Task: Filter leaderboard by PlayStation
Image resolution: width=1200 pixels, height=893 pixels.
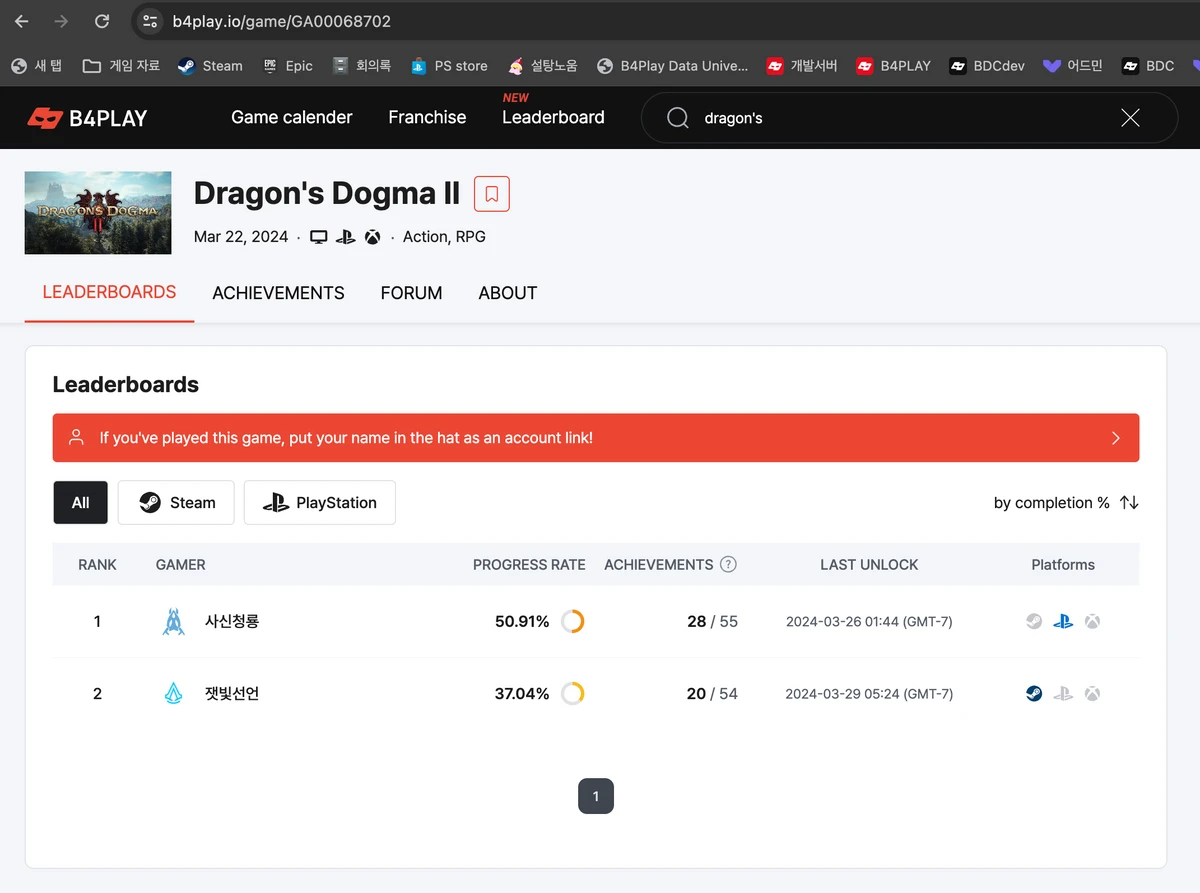Action: (x=320, y=502)
